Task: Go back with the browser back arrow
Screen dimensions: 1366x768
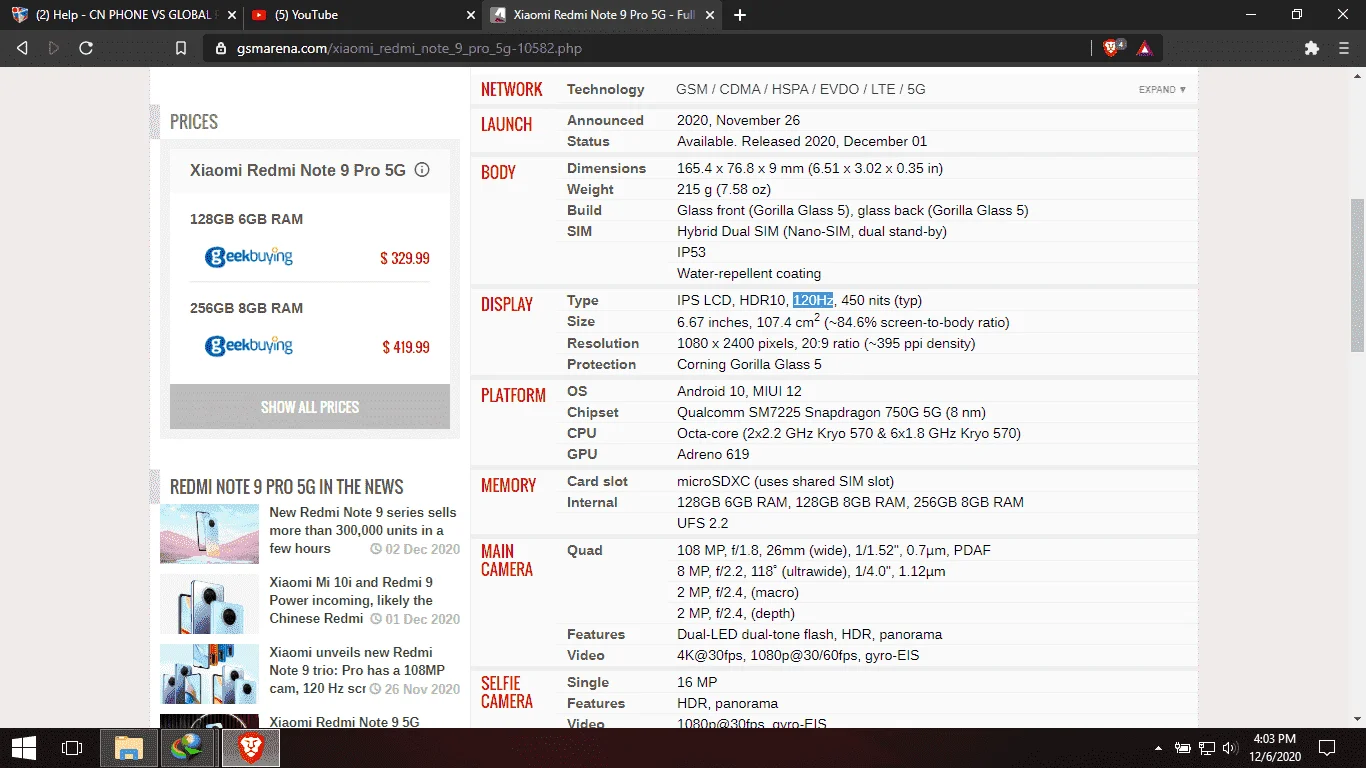Action: click(x=22, y=48)
